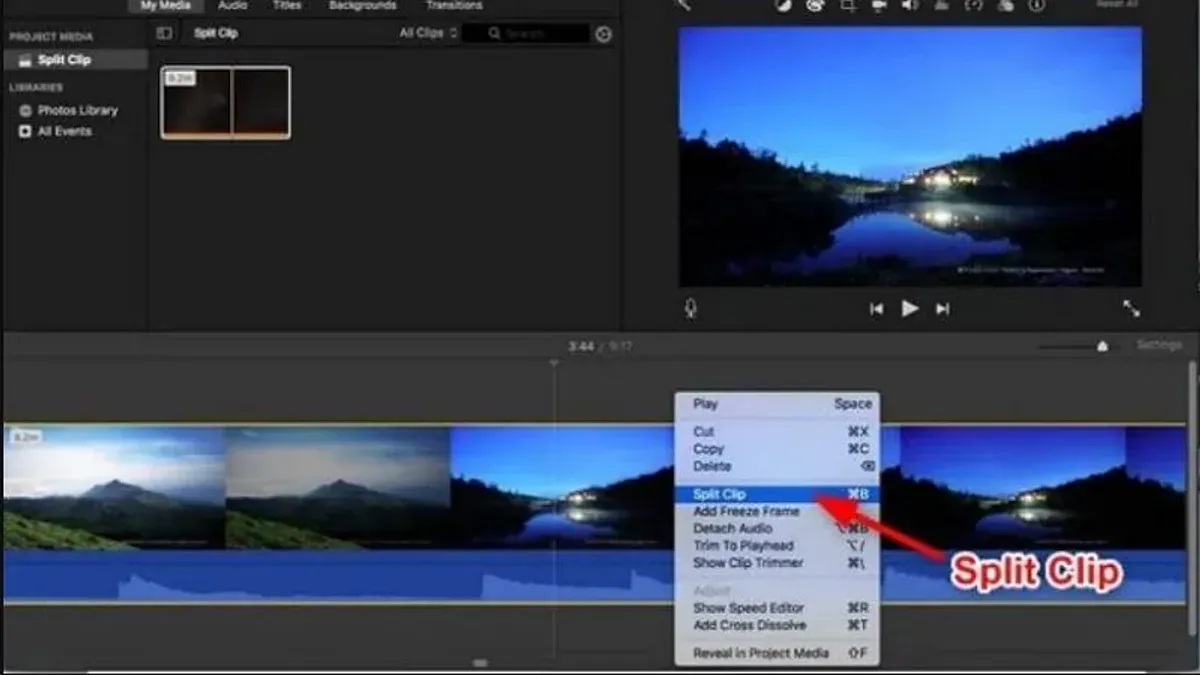Play the video in the viewer
Image resolution: width=1200 pixels, height=675 pixels.
(x=909, y=309)
